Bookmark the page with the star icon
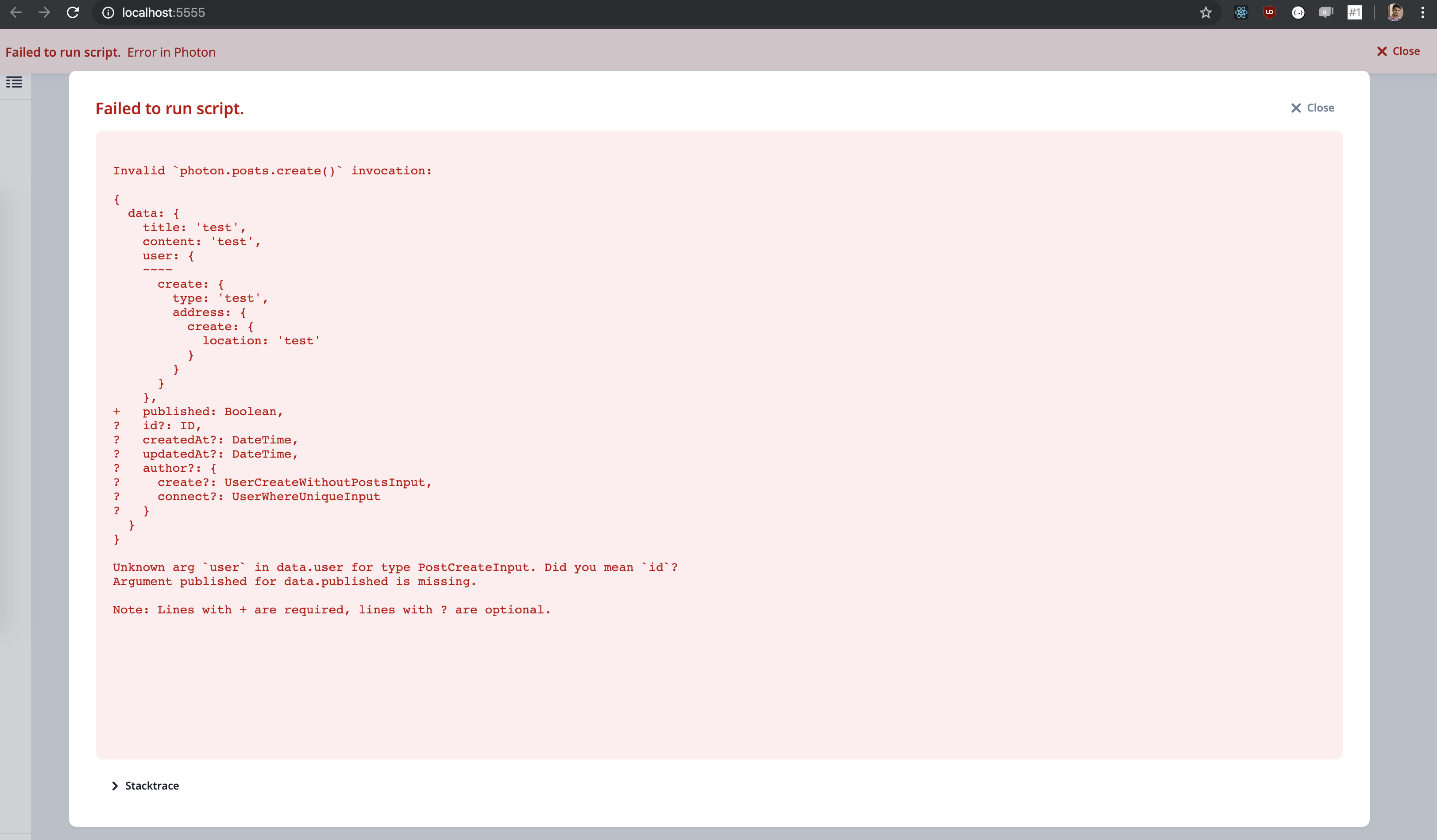 point(1205,12)
